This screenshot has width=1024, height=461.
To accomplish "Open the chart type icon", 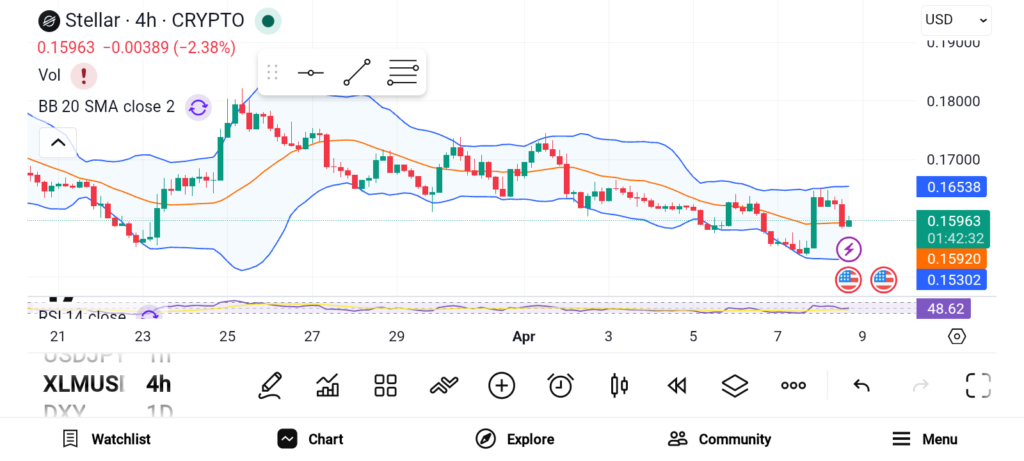I will [x=327, y=385].
